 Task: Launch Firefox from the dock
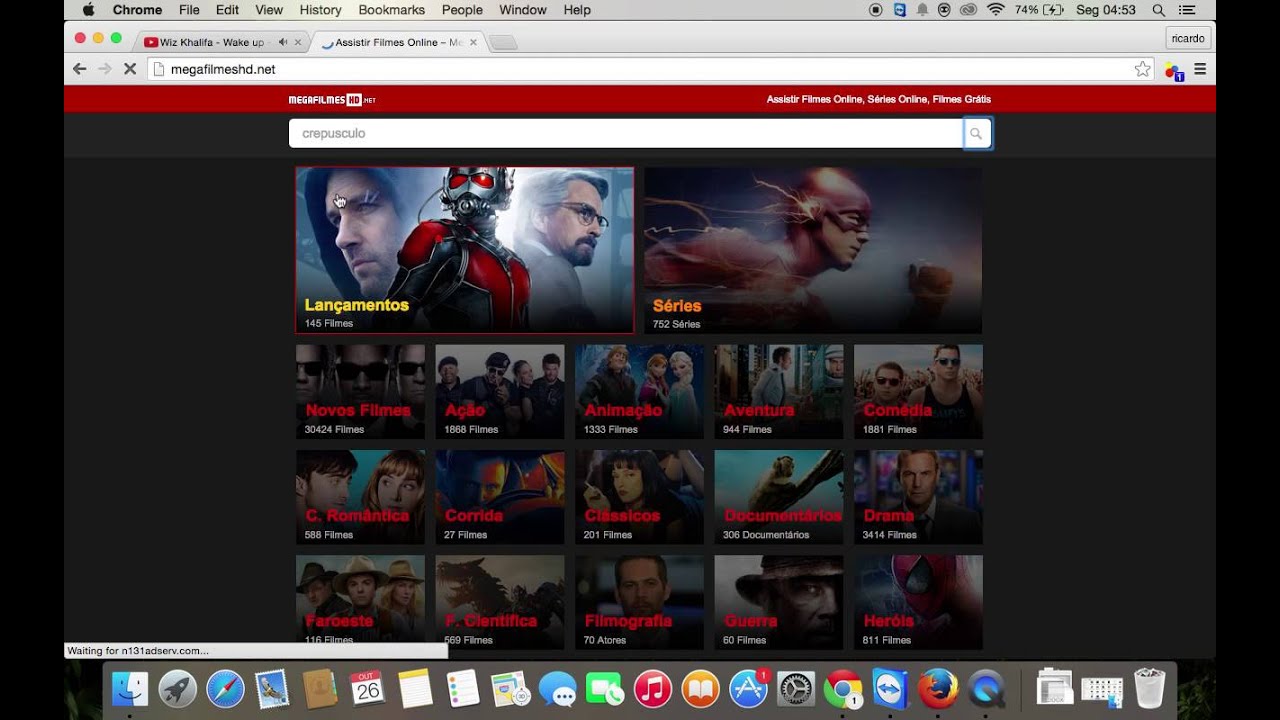[938, 689]
